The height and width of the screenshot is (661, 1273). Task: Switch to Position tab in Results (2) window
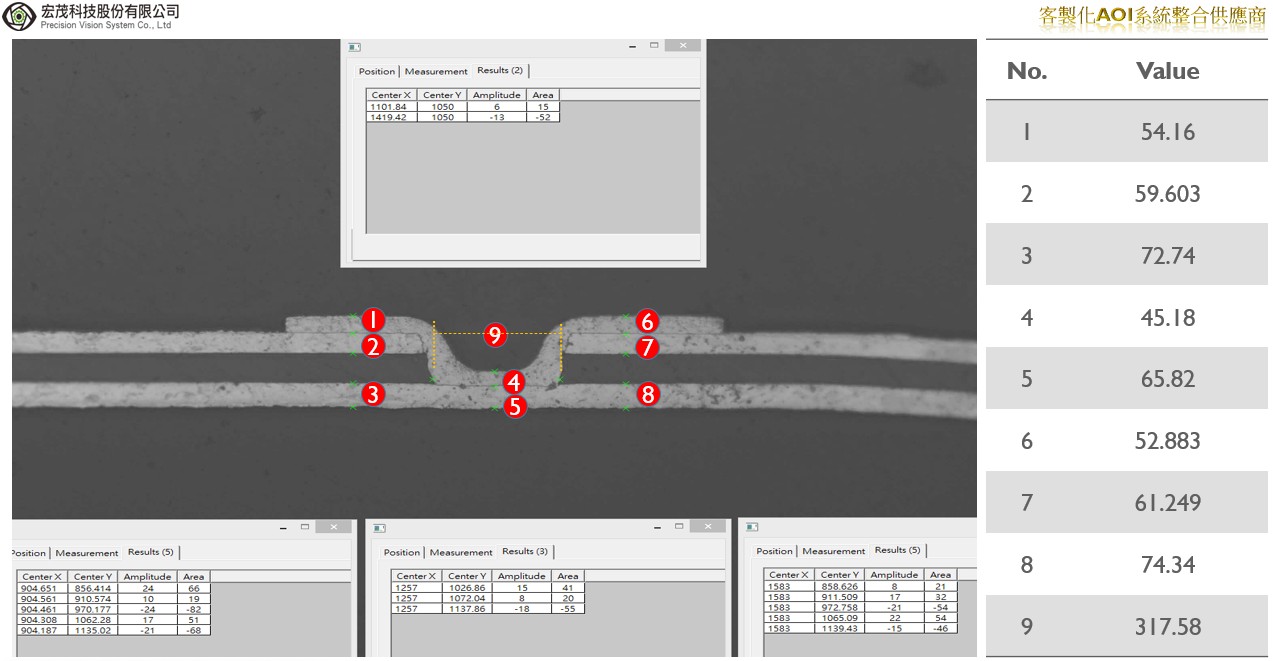[x=377, y=71]
